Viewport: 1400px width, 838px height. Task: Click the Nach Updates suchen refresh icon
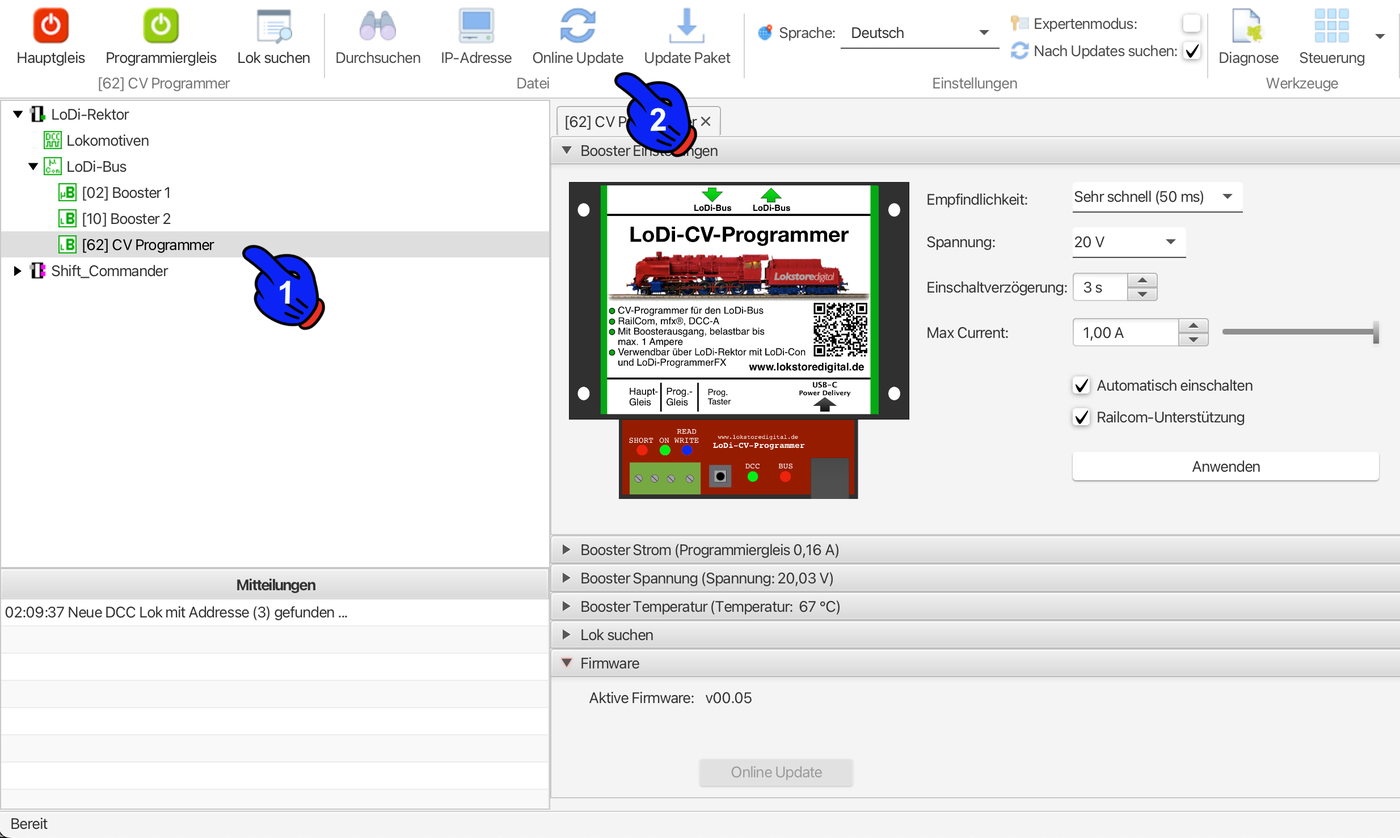pyautogui.click(x=1019, y=51)
